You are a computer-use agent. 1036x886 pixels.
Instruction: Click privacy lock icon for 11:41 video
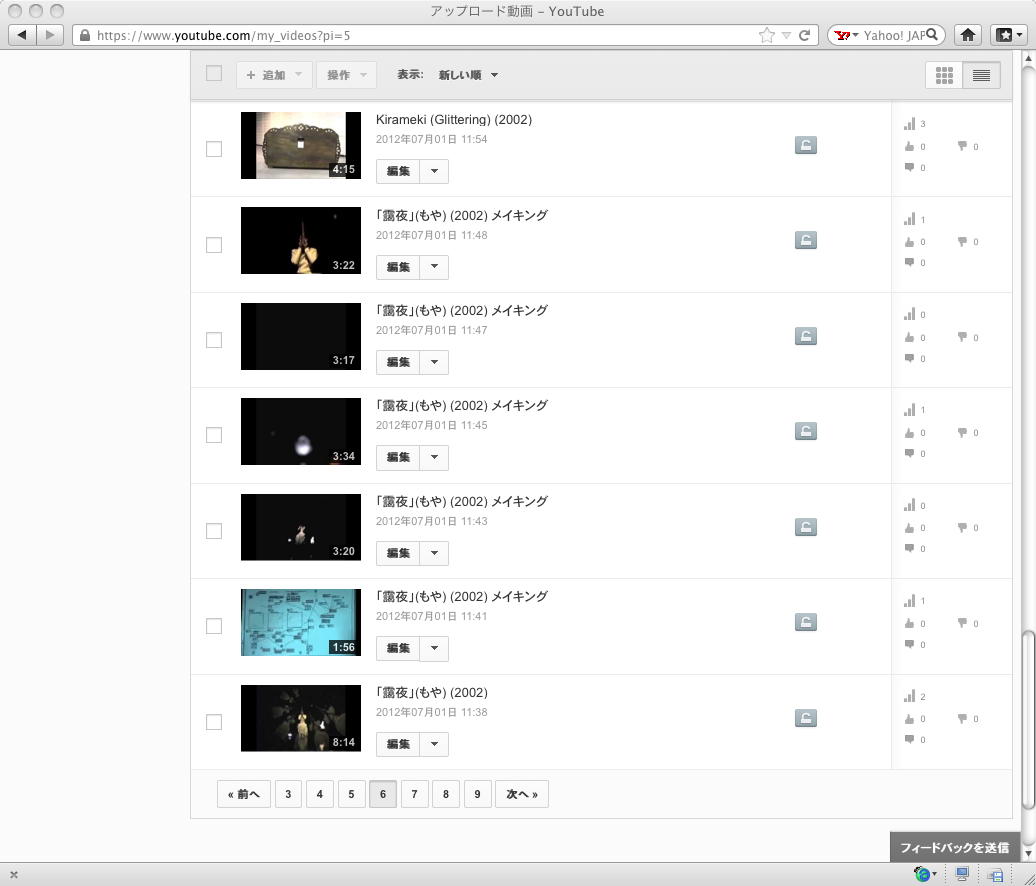coord(805,622)
